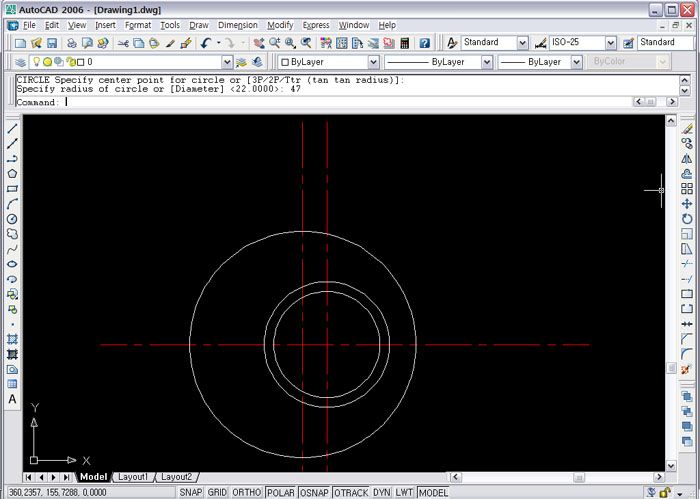Viewport: 700px width, 499px height.
Task: Toggle DYN dynamic input
Action: click(x=382, y=492)
